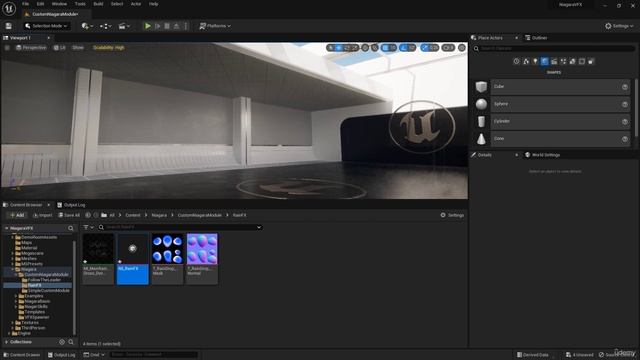Select the Lights category icon
The height and width of the screenshot is (360, 640).
pyautogui.click(x=535, y=61)
